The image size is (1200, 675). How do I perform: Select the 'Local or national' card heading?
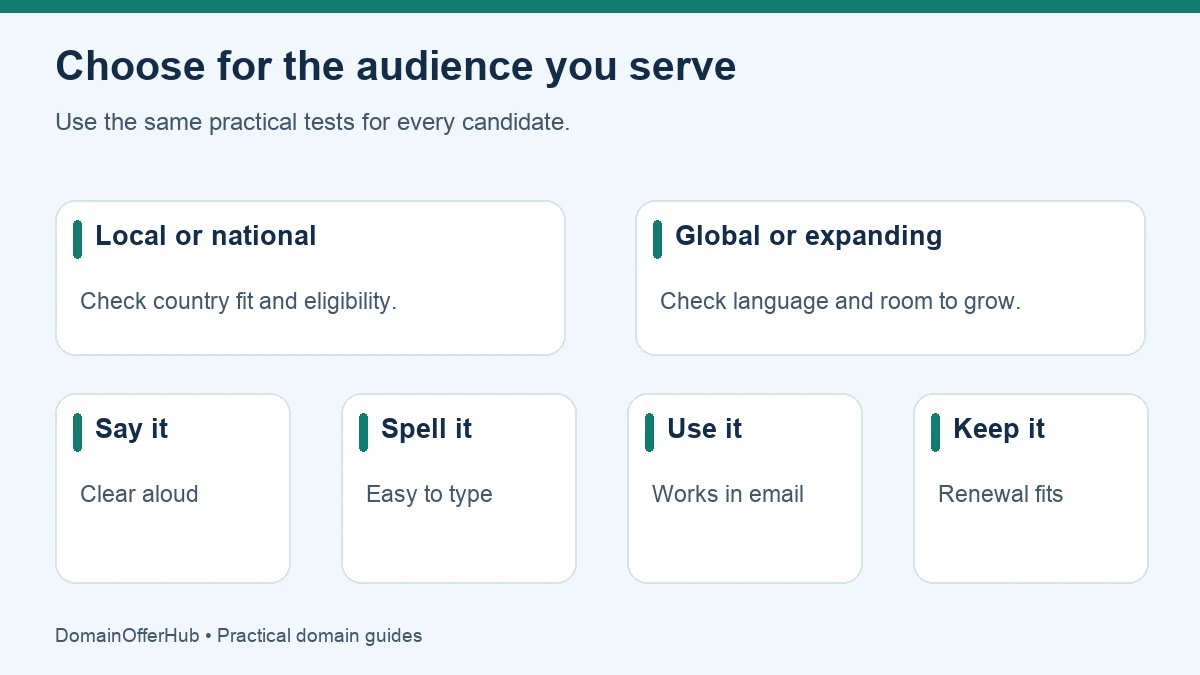click(x=206, y=236)
